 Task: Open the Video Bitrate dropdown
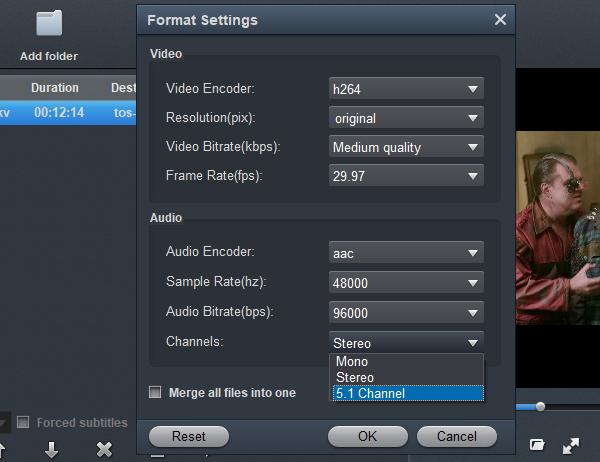point(406,147)
